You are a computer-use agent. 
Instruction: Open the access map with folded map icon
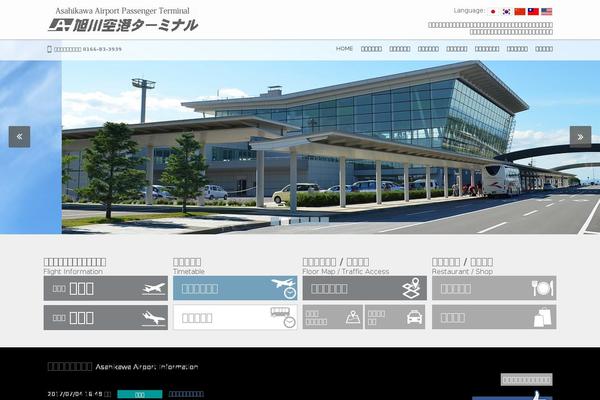(333, 317)
